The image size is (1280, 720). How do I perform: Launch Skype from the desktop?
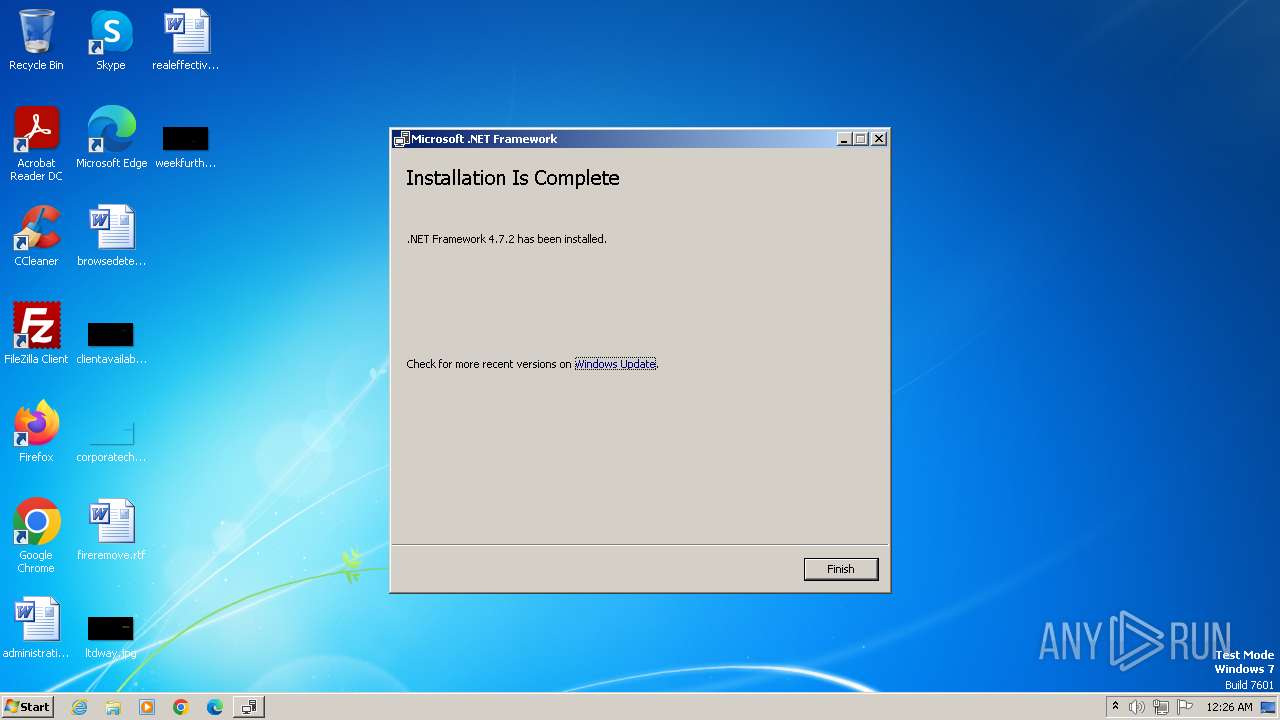[x=110, y=40]
